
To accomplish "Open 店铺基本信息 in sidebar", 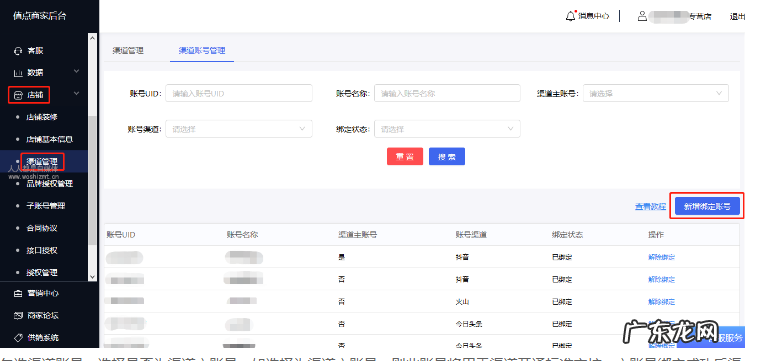I will tap(50, 139).
